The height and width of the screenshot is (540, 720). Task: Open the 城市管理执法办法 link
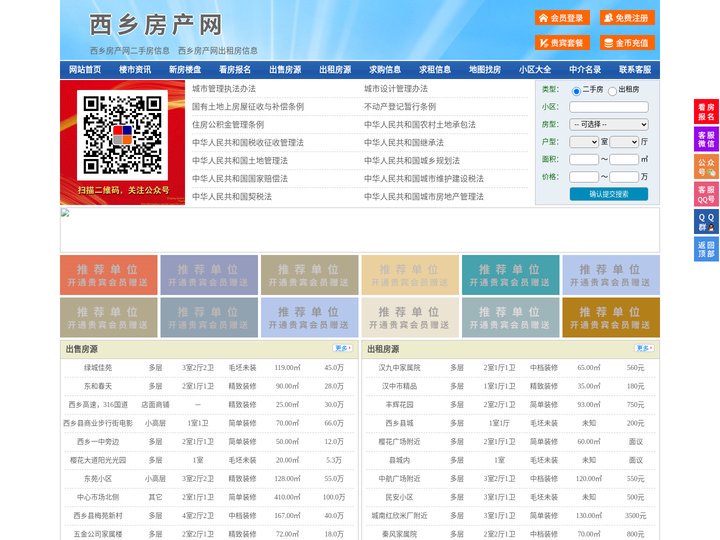coord(224,89)
